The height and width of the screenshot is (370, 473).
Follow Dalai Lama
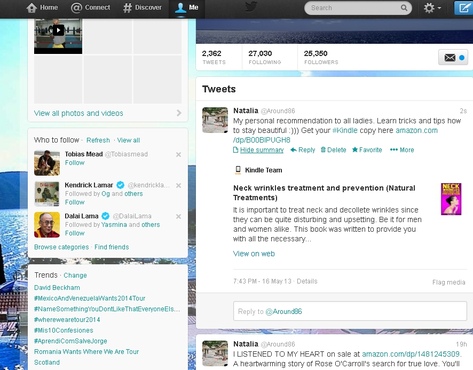pyautogui.click(x=75, y=233)
